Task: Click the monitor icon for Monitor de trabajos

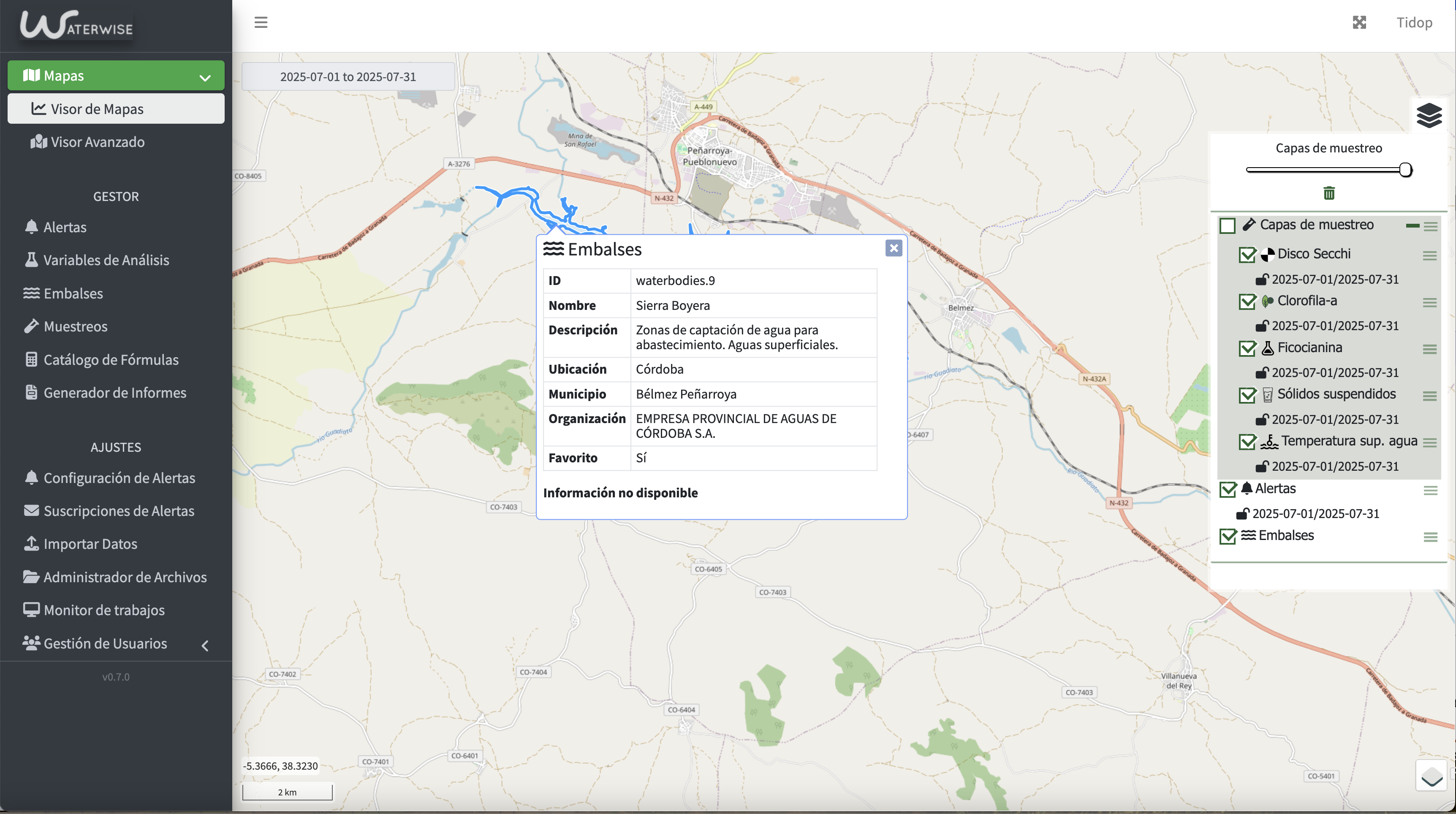Action: [31, 609]
